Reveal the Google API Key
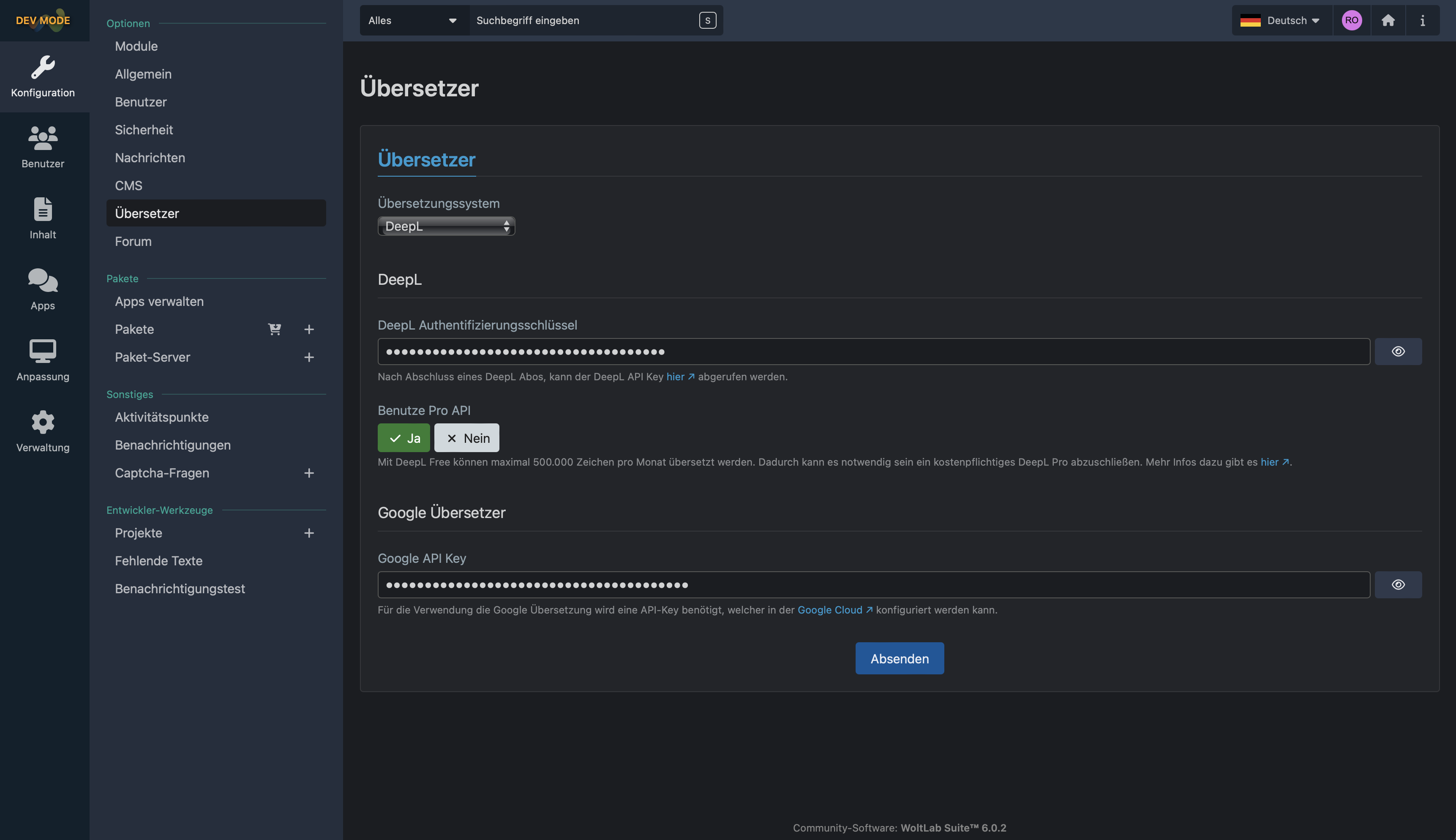This screenshot has height=840, width=1456. coord(1398,584)
